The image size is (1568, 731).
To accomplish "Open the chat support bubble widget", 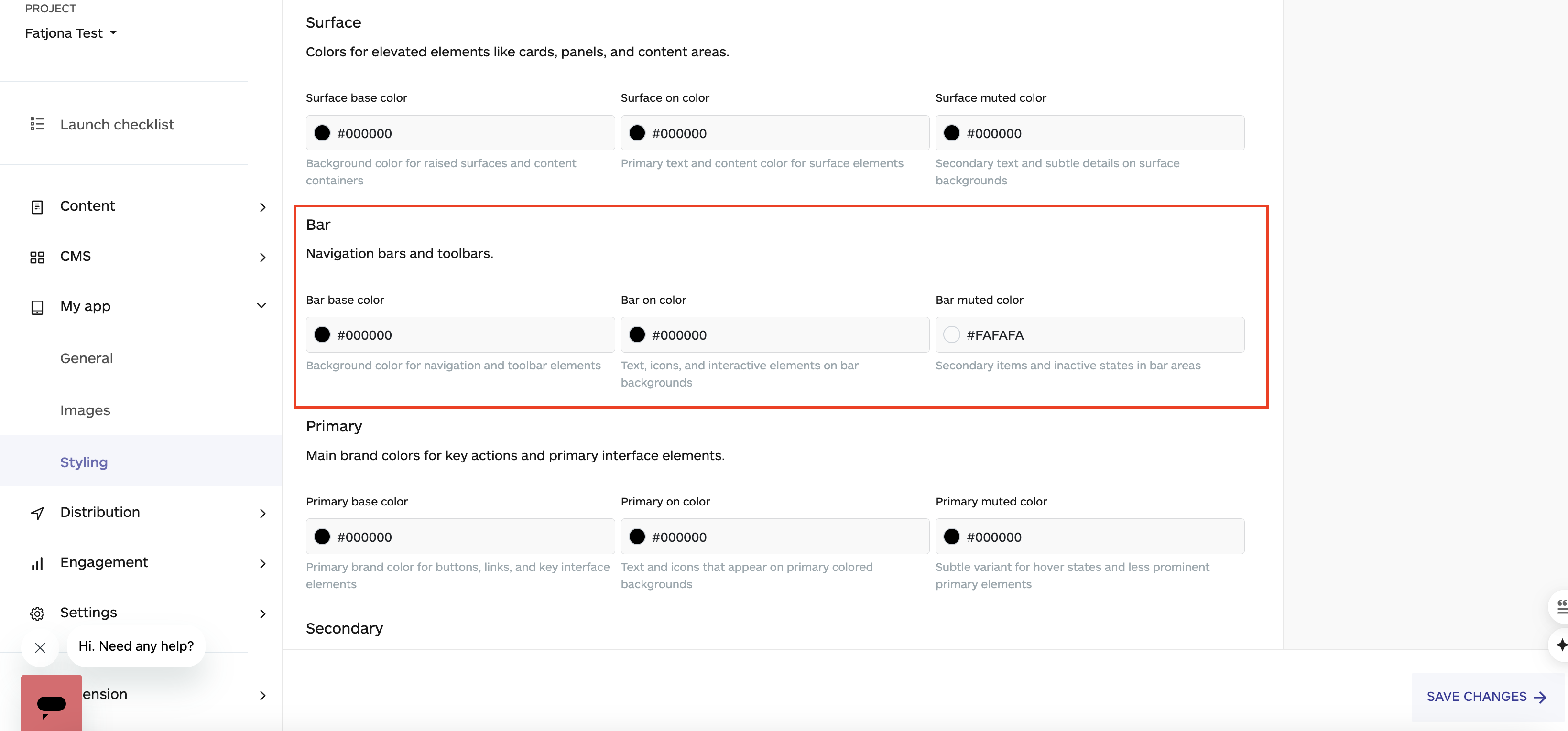I will (x=51, y=703).
